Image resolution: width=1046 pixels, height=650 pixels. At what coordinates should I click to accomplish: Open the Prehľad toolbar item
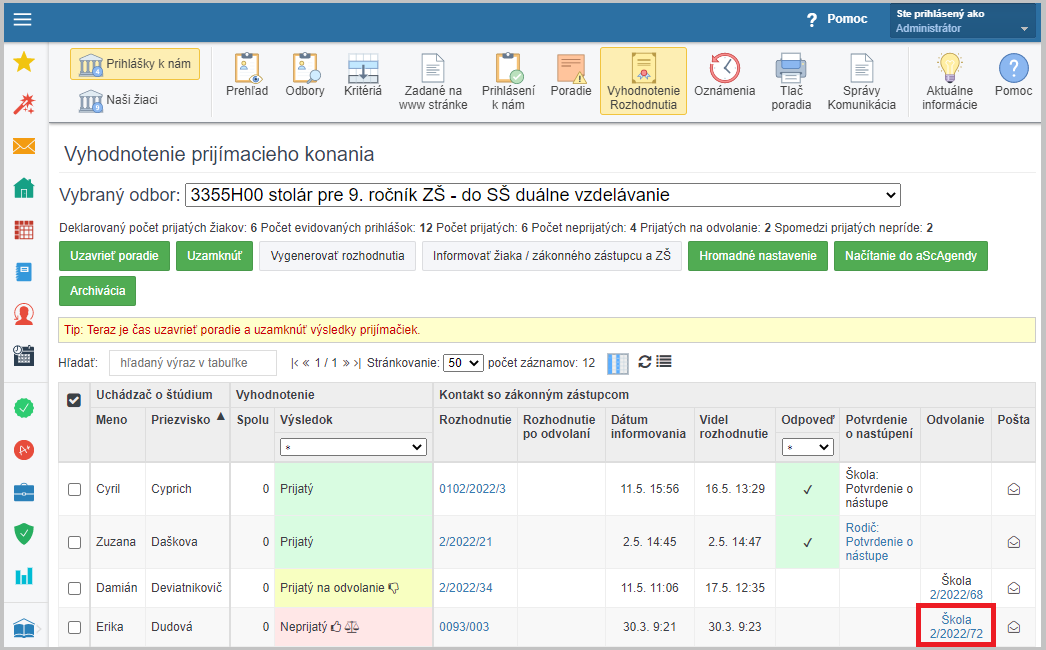[x=247, y=75]
